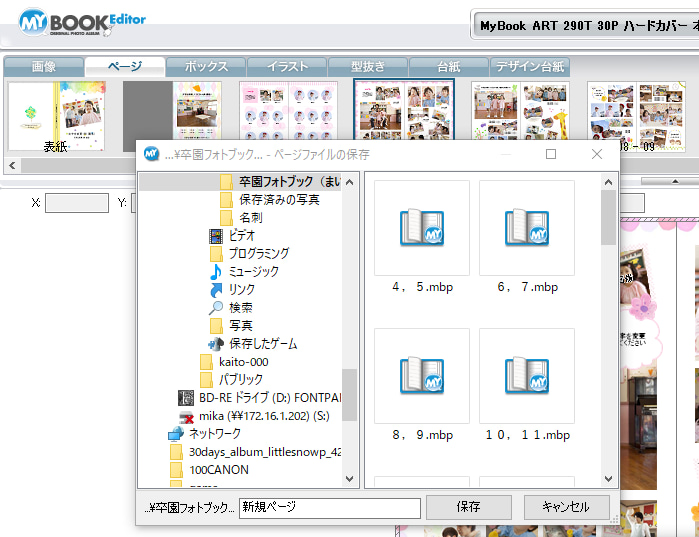
Task: Switch to the ボックス tab
Action: pos(206,67)
